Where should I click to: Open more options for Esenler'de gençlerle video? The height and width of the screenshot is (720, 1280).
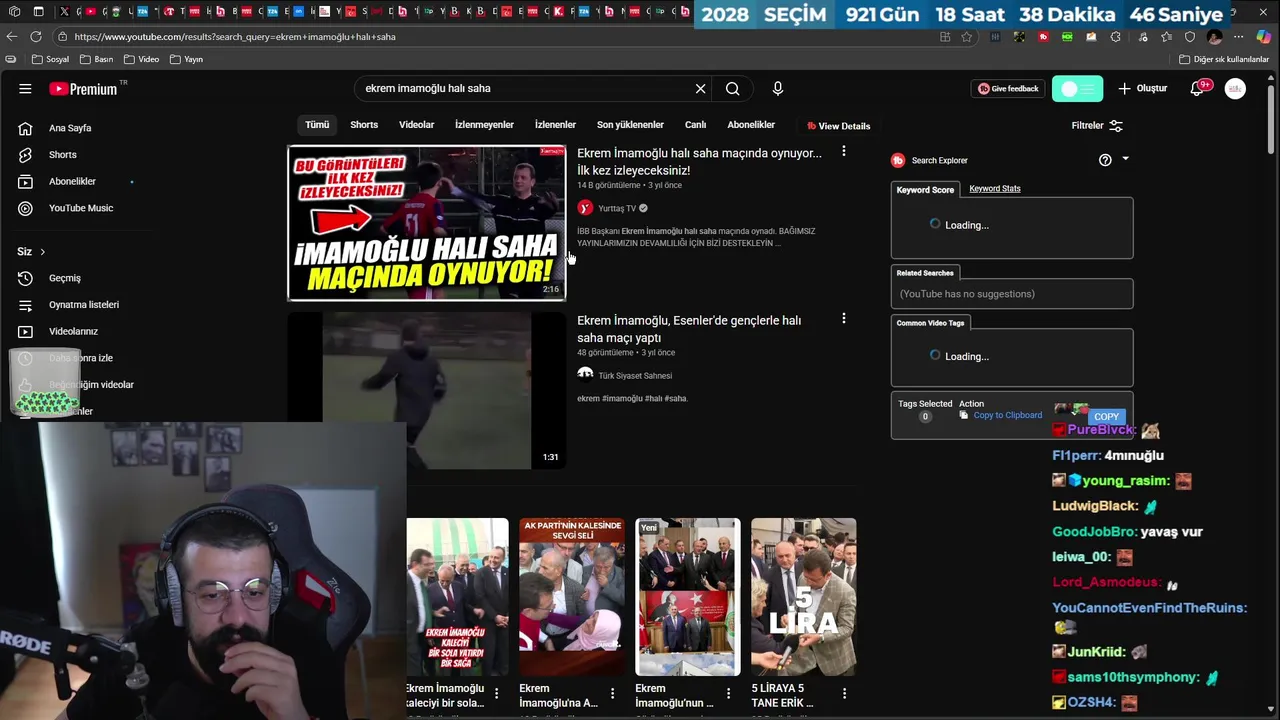click(844, 319)
